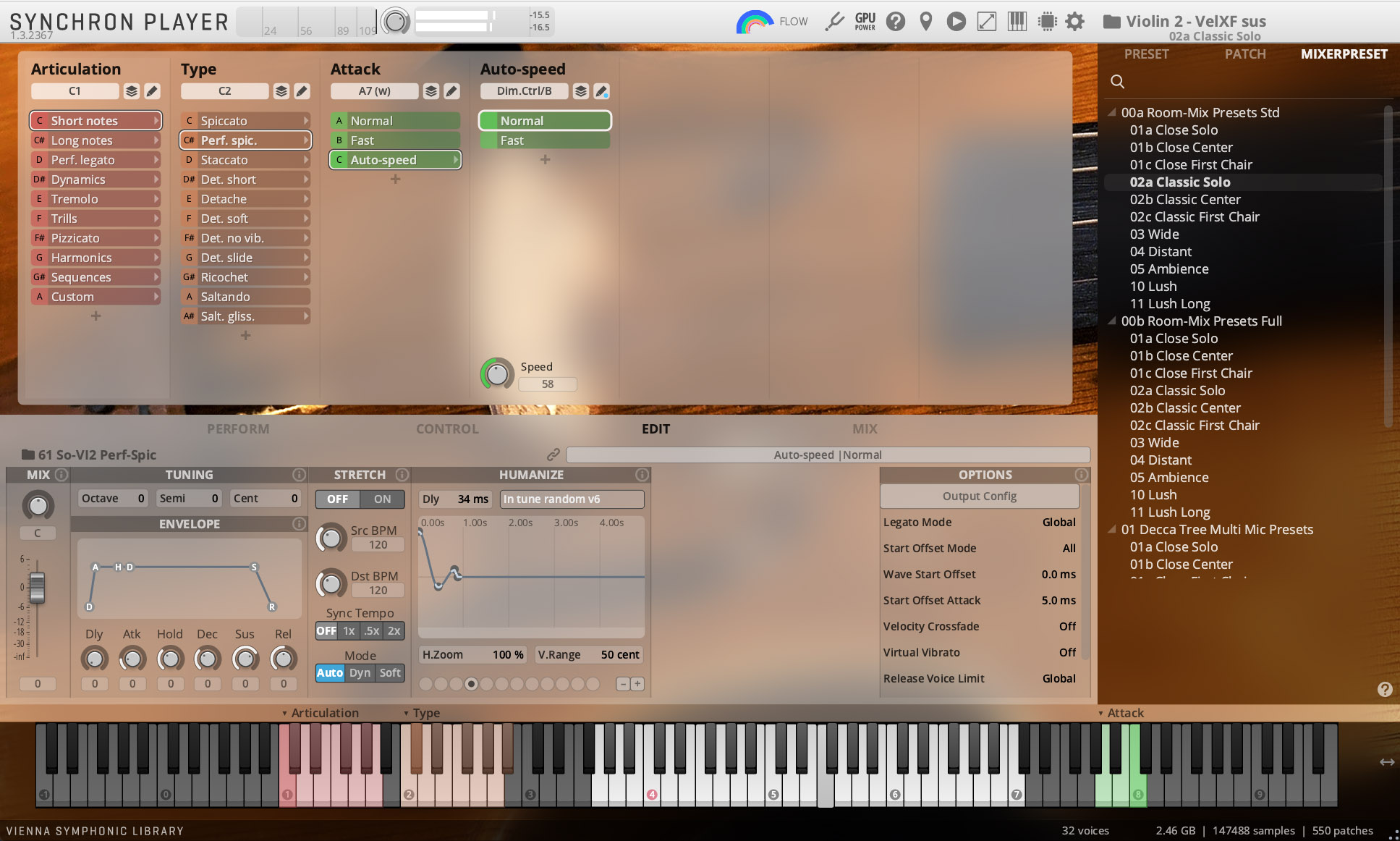Viewport: 1400px width, 841px height.
Task: Toggle the keyboard display icon
Action: point(1017,22)
